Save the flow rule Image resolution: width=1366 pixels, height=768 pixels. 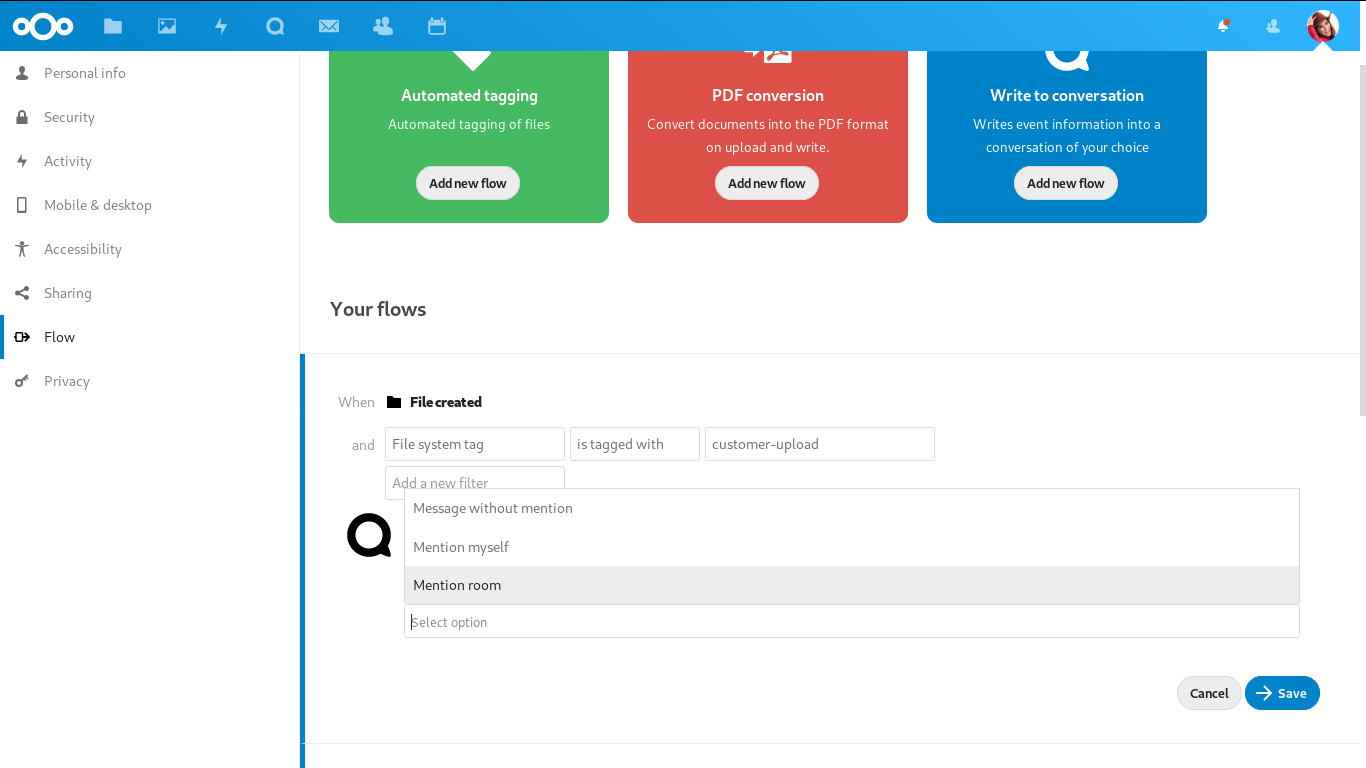(1282, 693)
